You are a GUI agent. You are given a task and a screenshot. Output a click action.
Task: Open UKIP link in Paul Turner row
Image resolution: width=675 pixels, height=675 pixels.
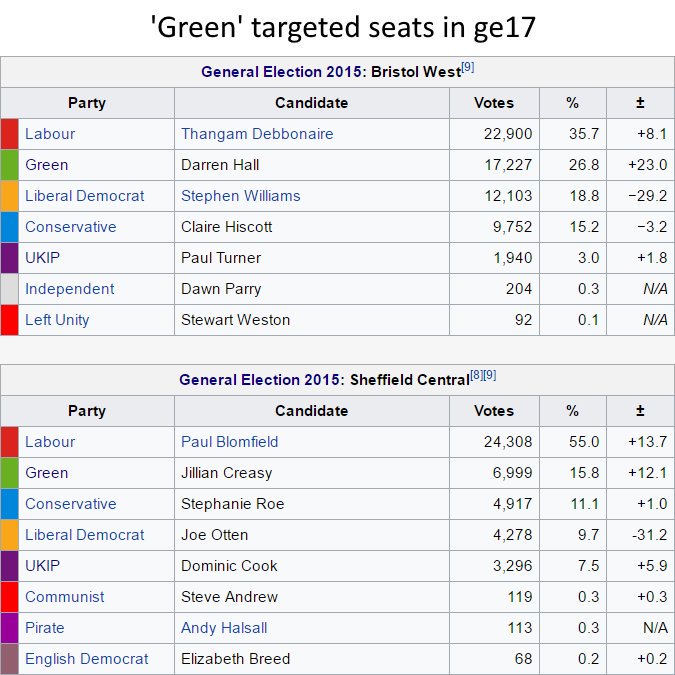click(42, 258)
